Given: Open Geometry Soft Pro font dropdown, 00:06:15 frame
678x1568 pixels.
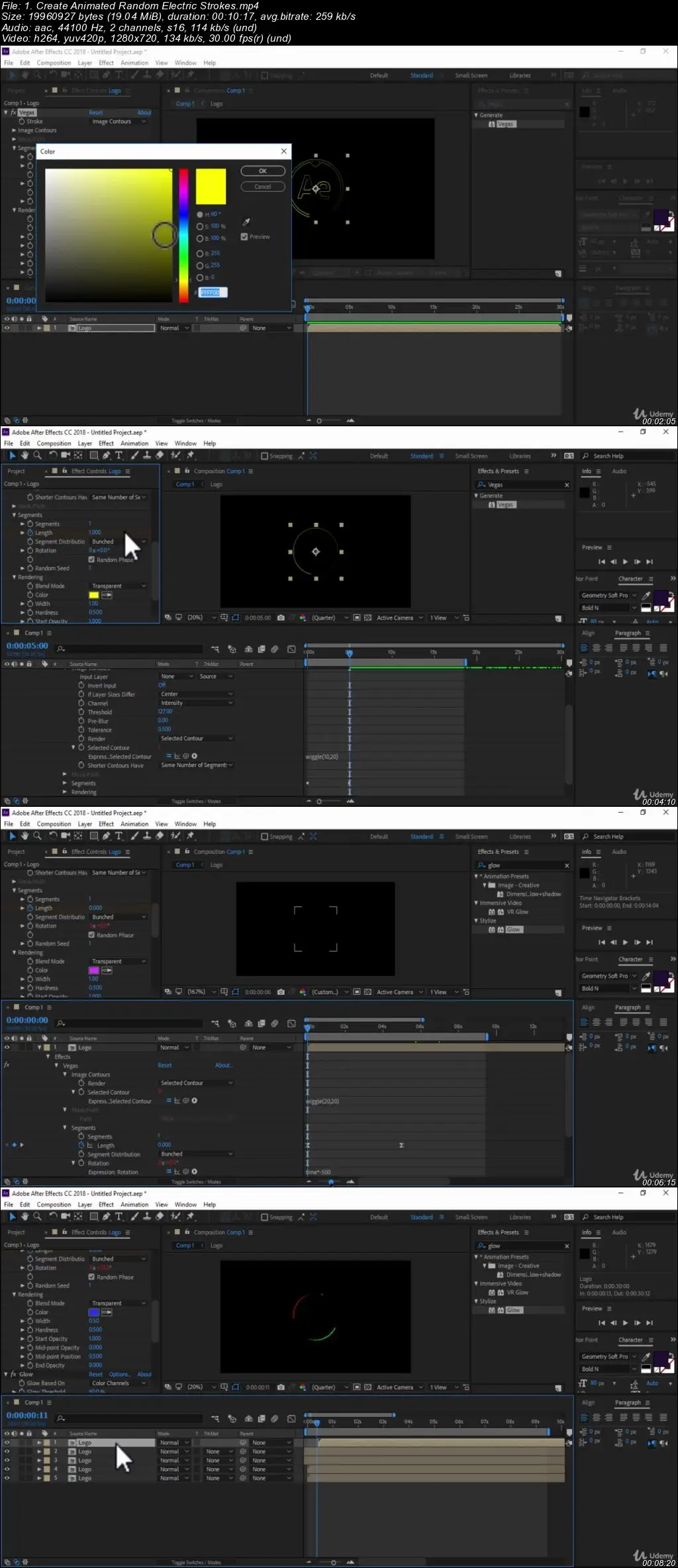Looking at the screenshot, I should click(608, 976).
